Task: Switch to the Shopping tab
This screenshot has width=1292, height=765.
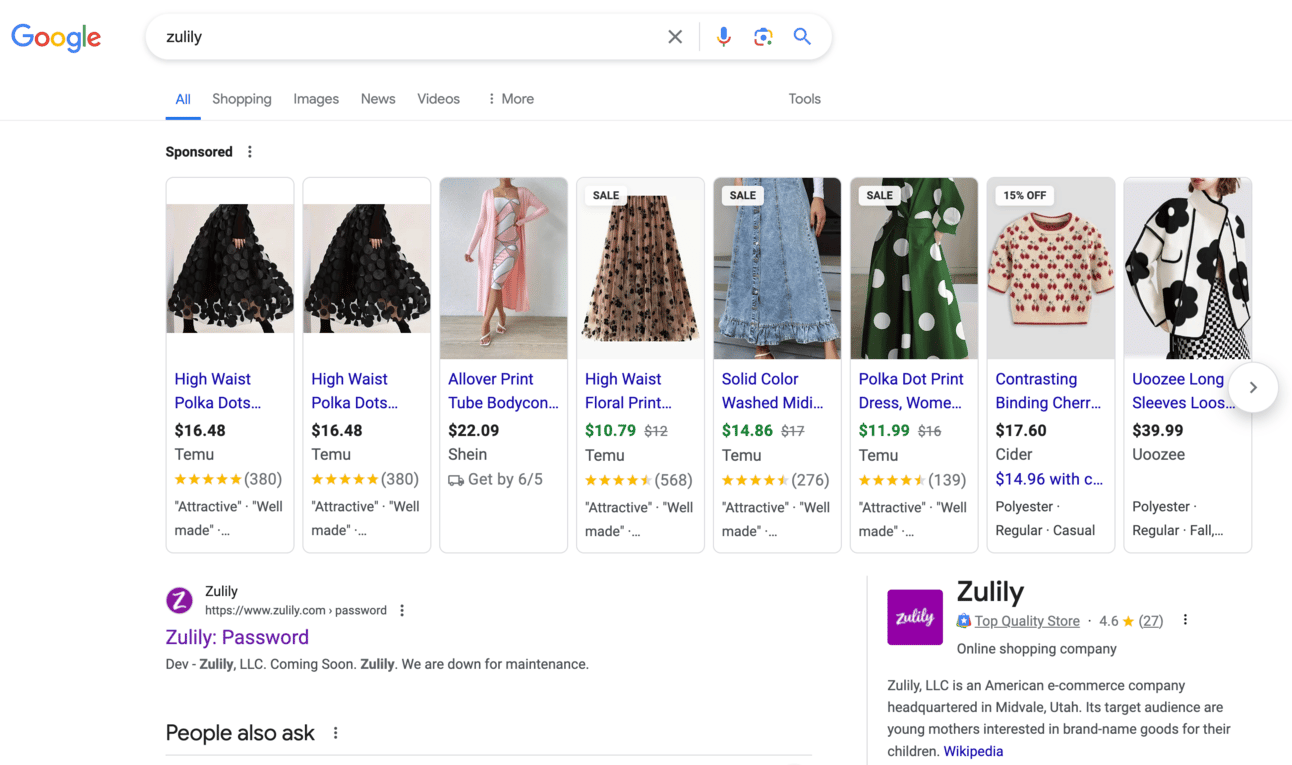Action: coord(242,99)
